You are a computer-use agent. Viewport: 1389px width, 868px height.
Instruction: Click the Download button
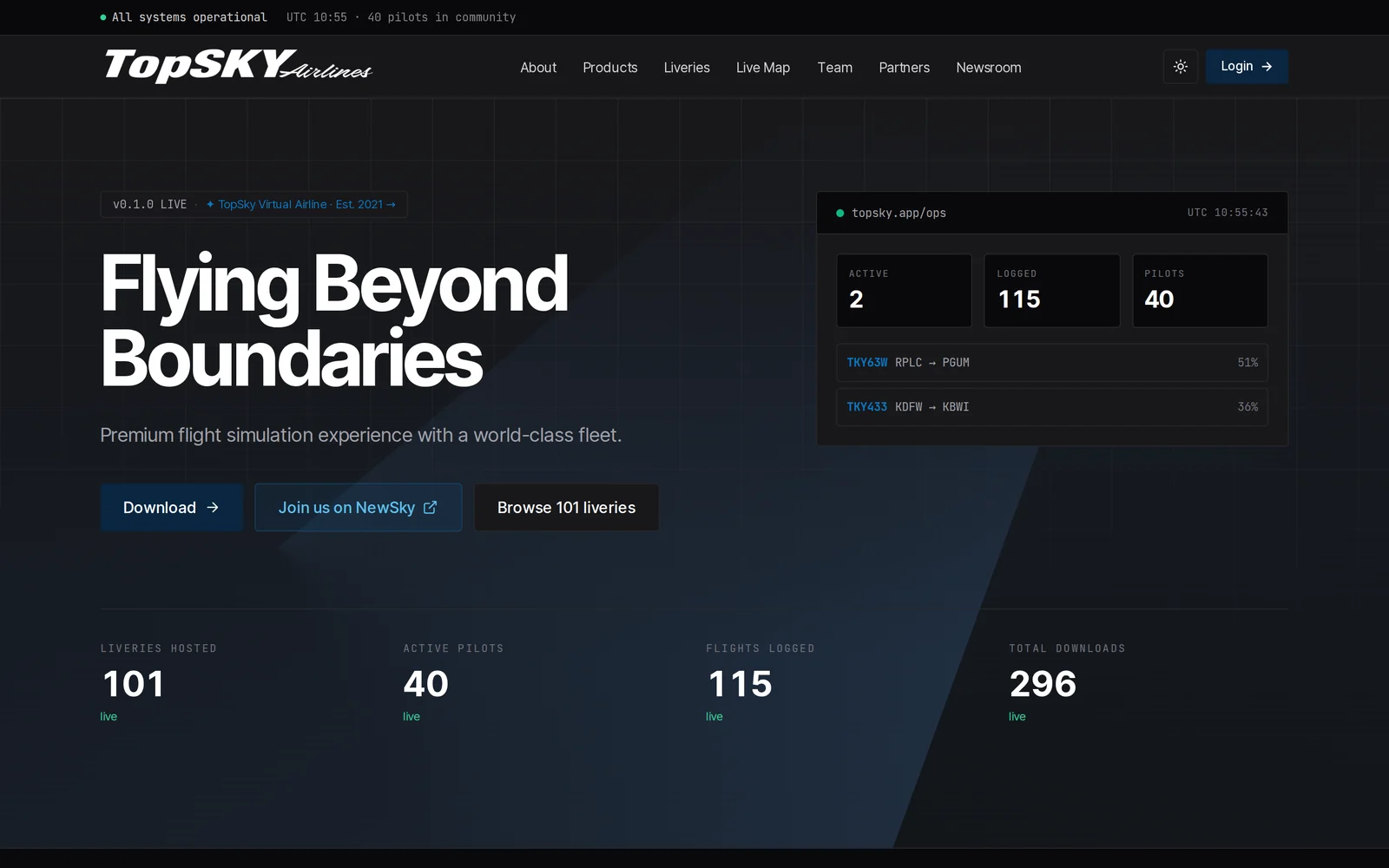point(171,508)
